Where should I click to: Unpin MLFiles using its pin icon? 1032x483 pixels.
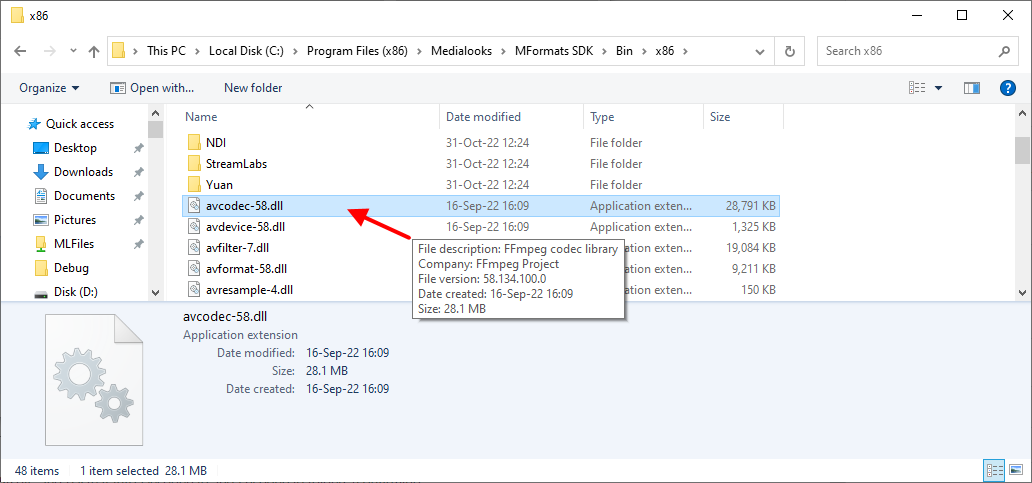point(138,244)
